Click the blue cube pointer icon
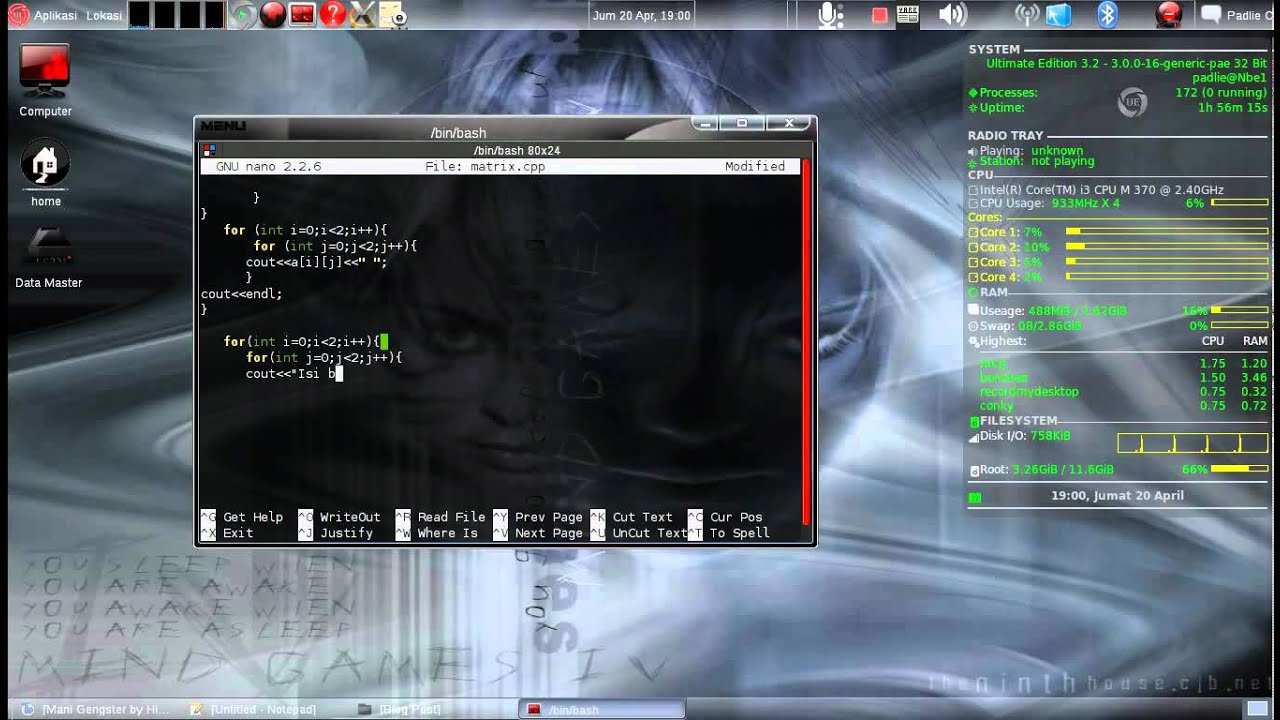This screenshot has height=720, width=1280. pyautogui.click(x=1059, y=15)
